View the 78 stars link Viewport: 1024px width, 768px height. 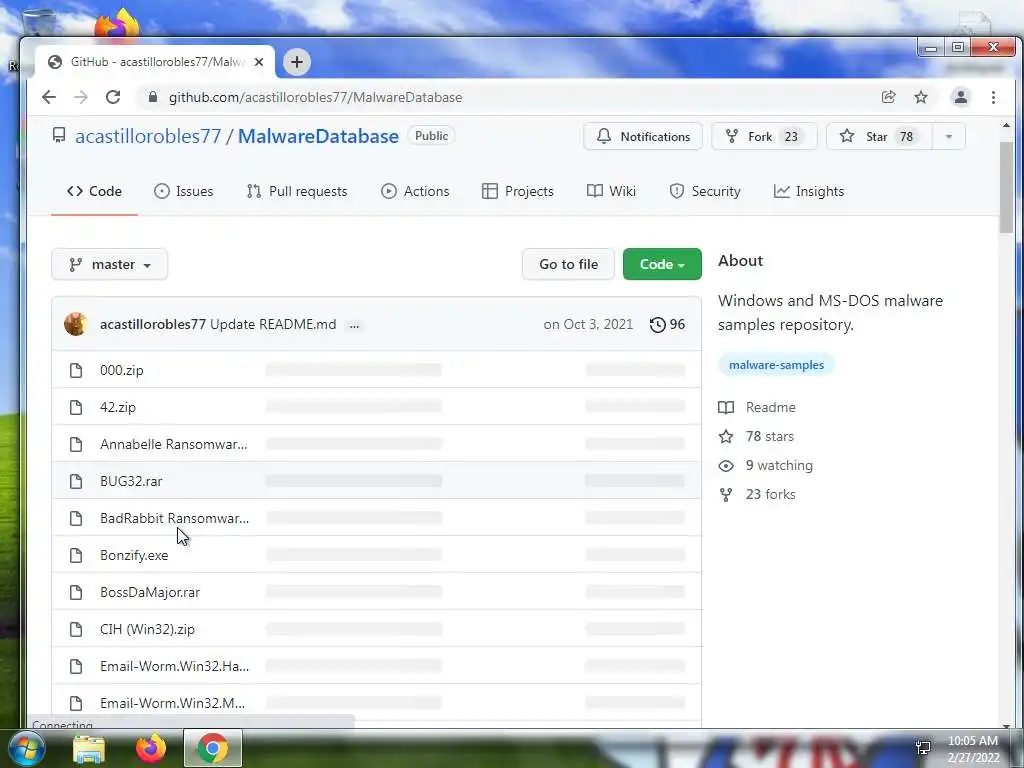coord(756,436)
